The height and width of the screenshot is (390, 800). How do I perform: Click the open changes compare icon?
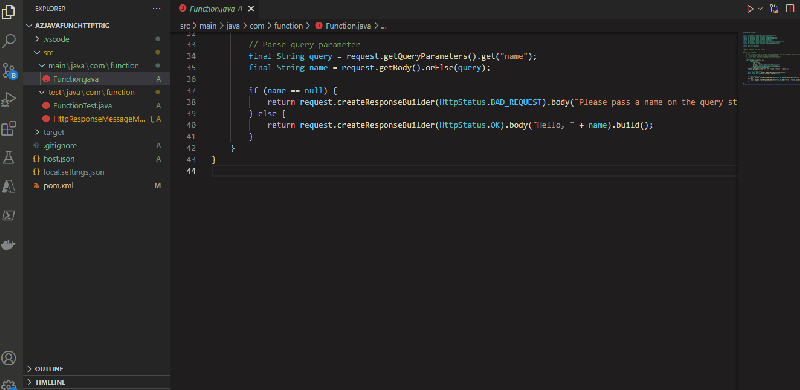point(774,9)
